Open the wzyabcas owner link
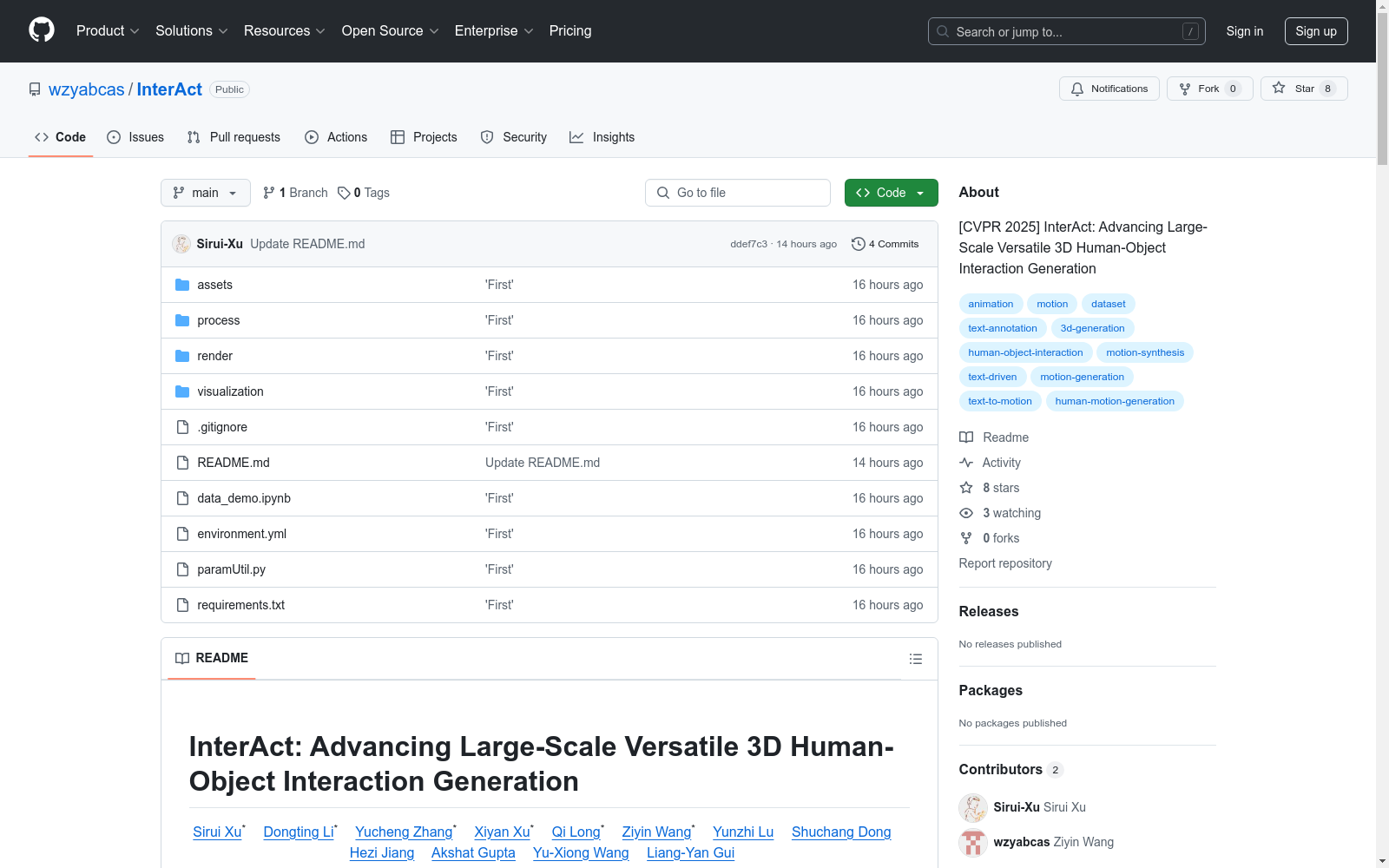Screen dimensions: 1389x868 87,89
